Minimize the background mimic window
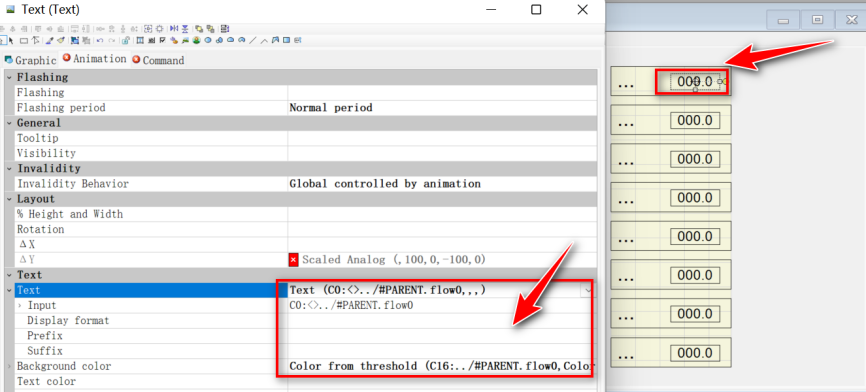Screen dimensions: 866x392 coord(783,20)
